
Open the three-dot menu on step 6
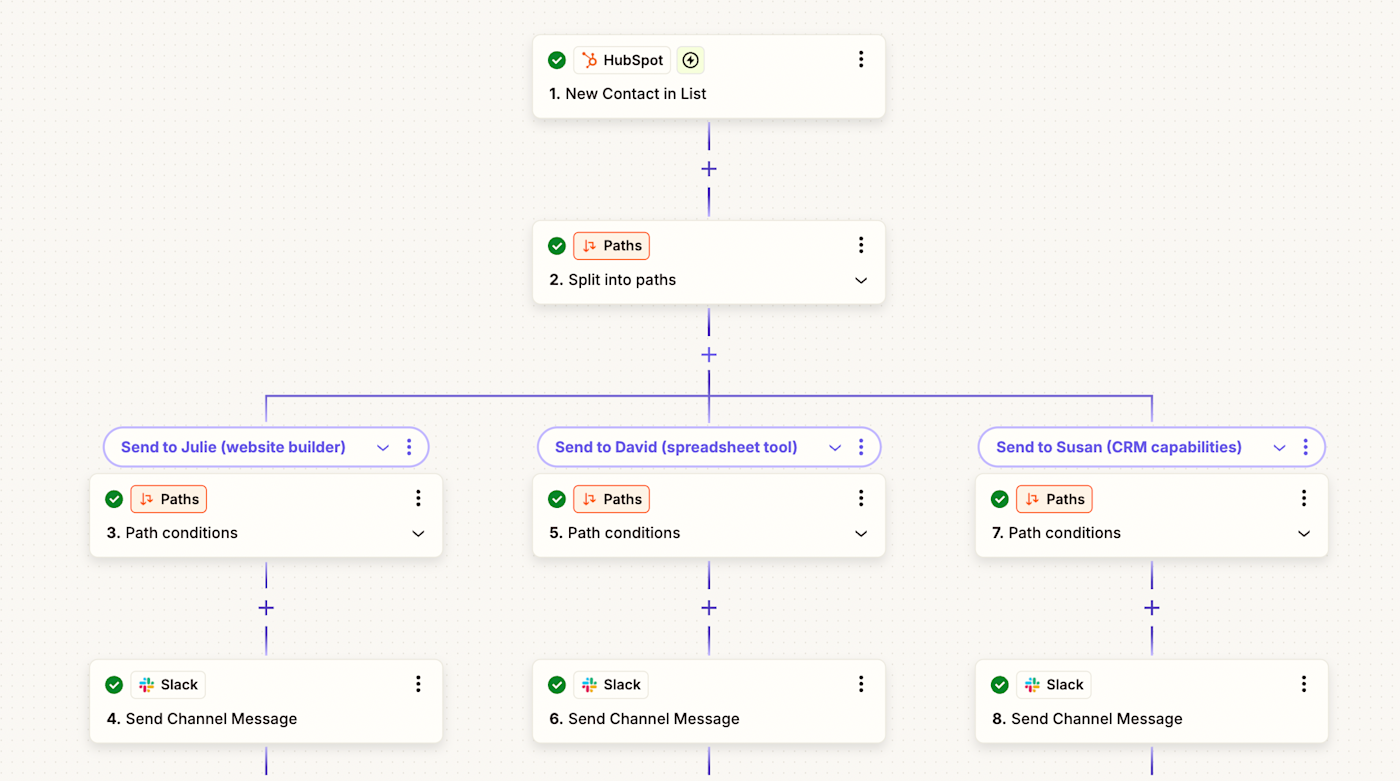(861, 684)
